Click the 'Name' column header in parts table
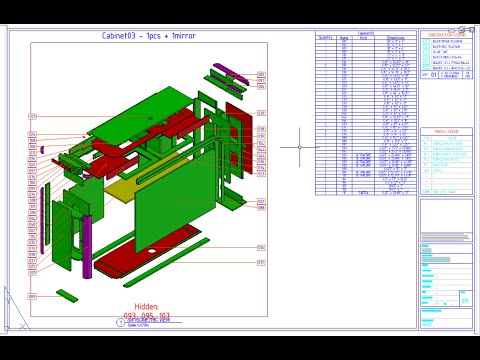Screen dimensions: 480x360 [x=344, y=38]
